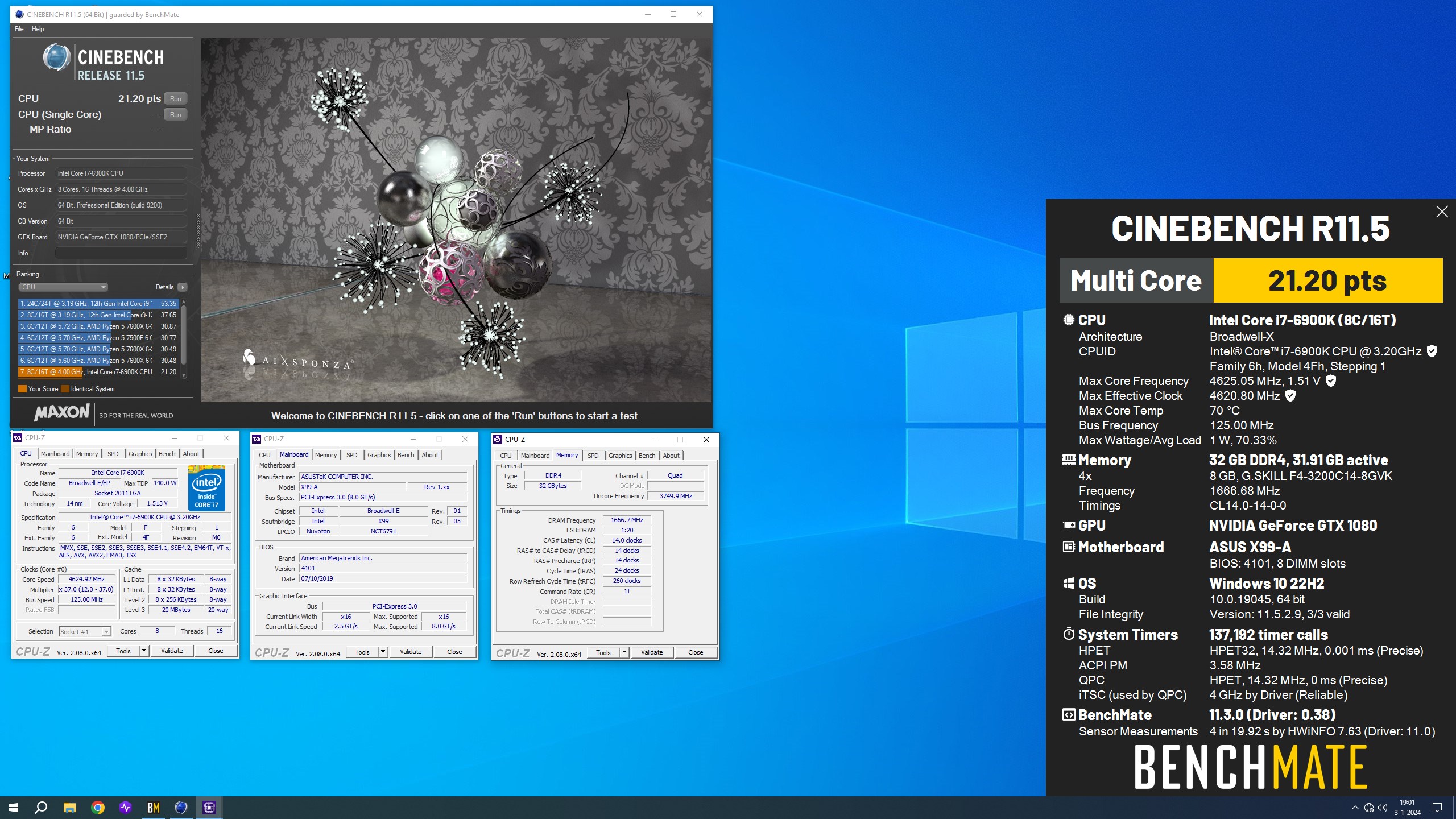Open the Start menu on the taskbar

click(x=14, y=807)
